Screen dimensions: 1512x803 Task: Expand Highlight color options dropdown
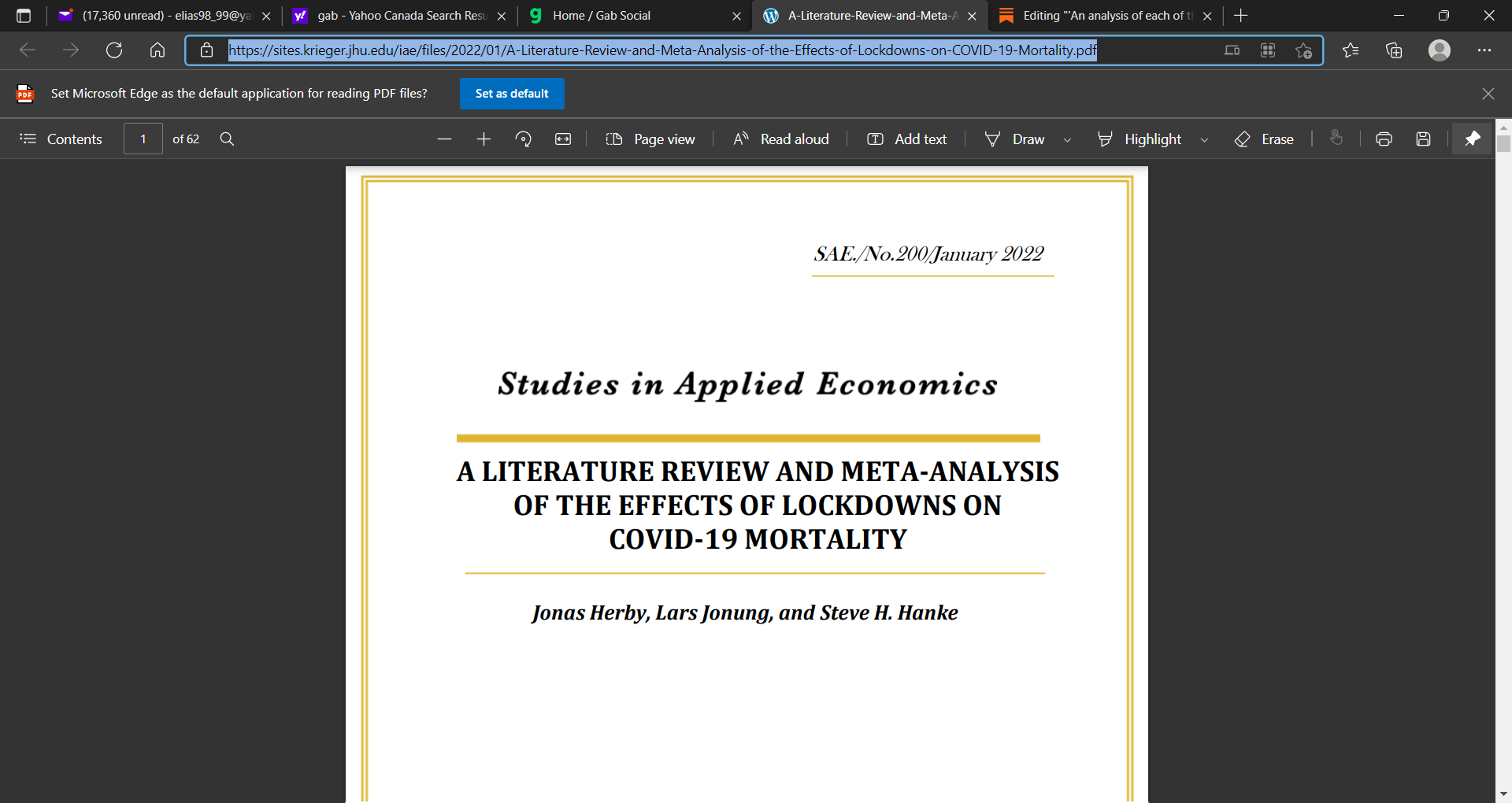click(1204, 140)
